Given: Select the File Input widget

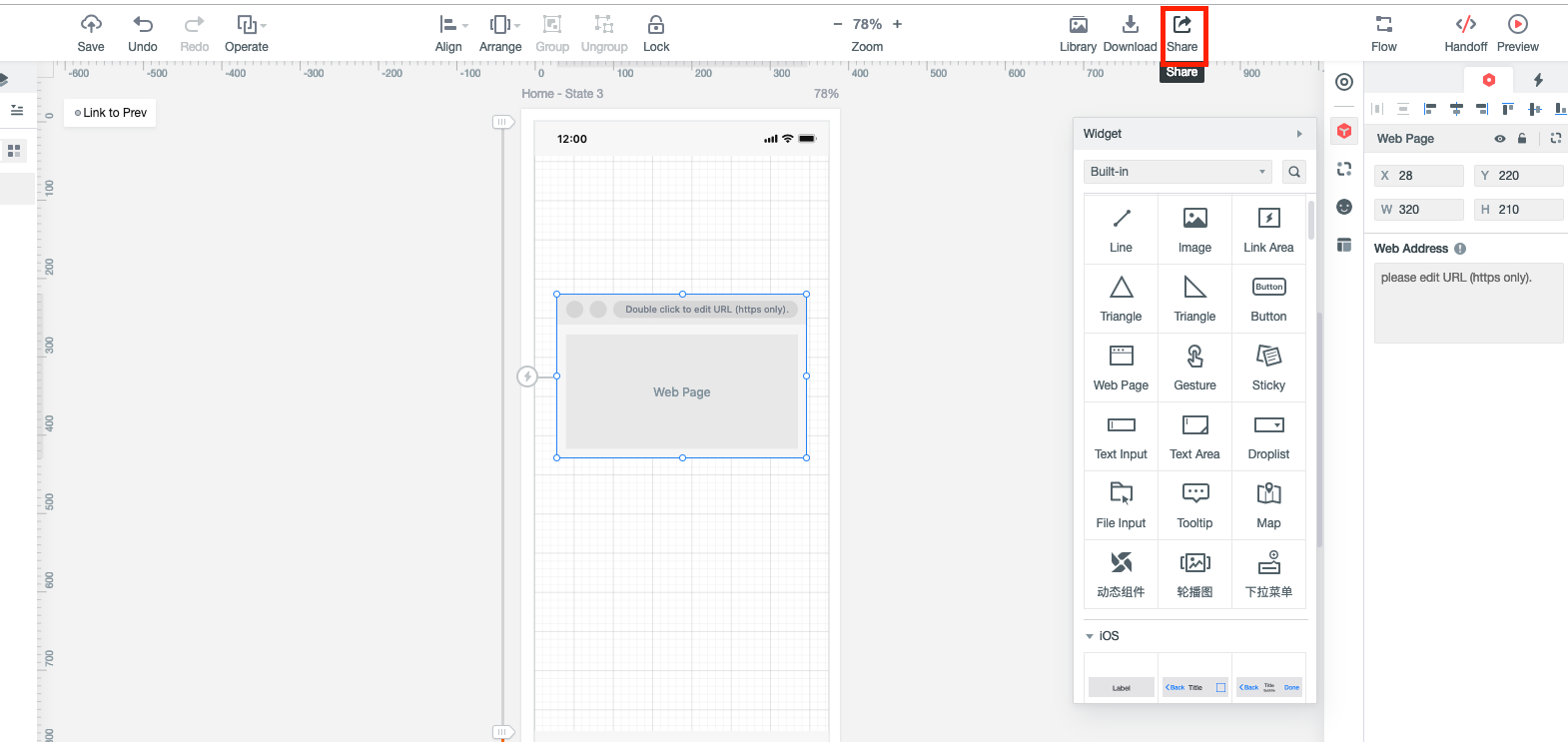Looking at the screenshot, I should [1122, 505].
